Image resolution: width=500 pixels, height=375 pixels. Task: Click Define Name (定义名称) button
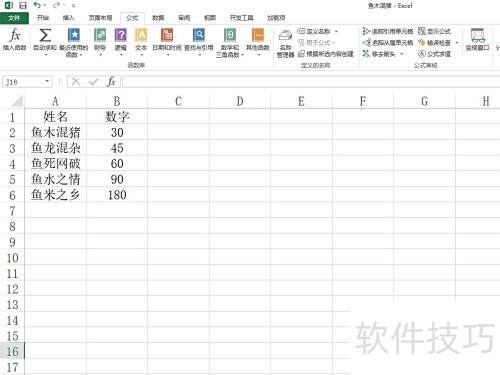pyautogui.click(x=314, y=32)
